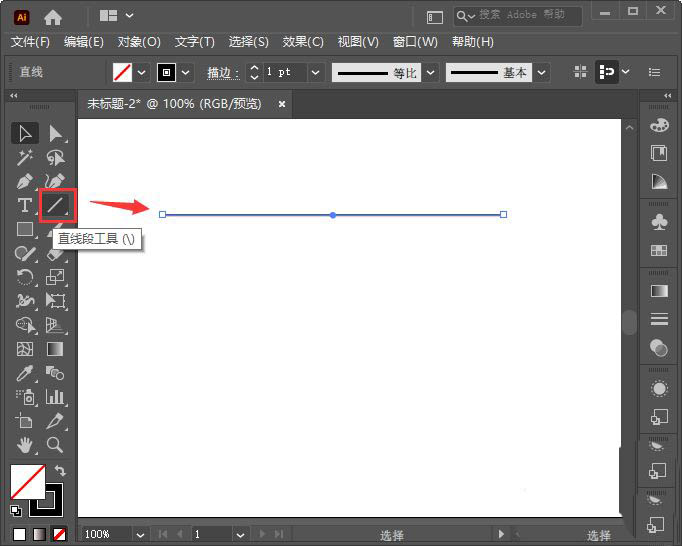The height and width of the screenshot is (546, 682).
Task: Select the Blend tool
Action: [x=55, y=373]
